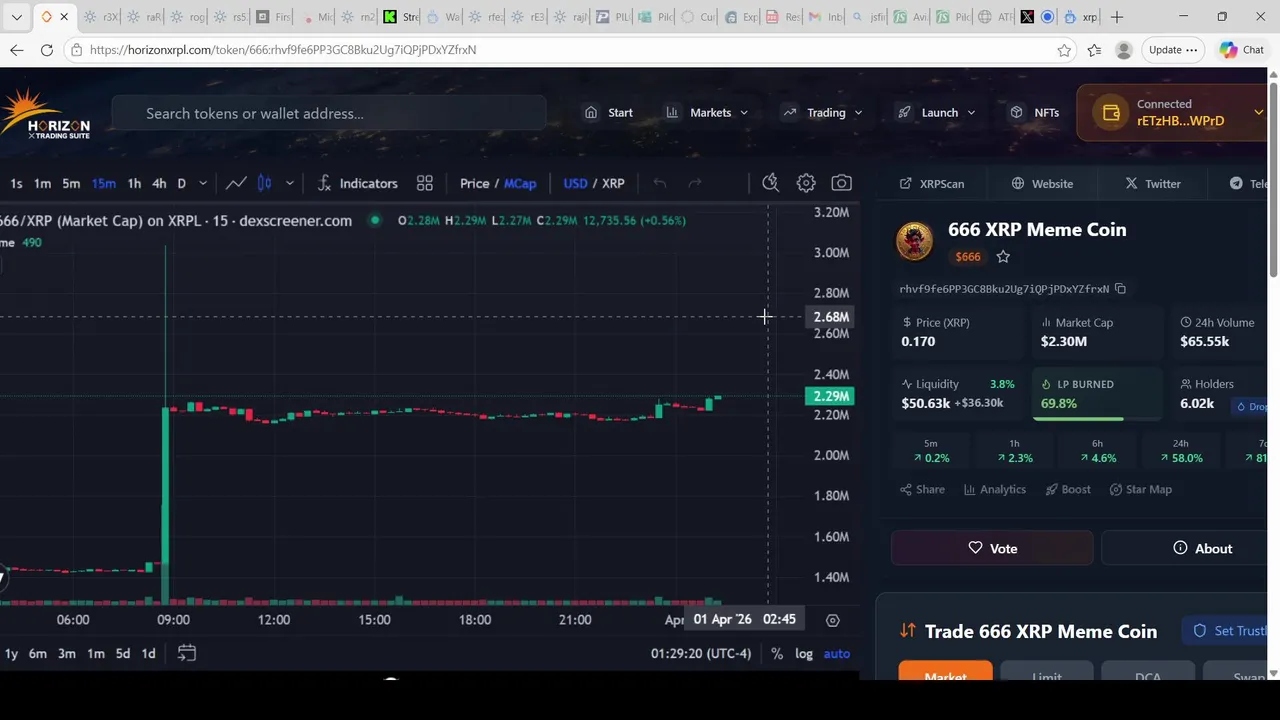Click the Boost rocket button
This screenshot has width=1280, height=720.
coord(1068,489)
